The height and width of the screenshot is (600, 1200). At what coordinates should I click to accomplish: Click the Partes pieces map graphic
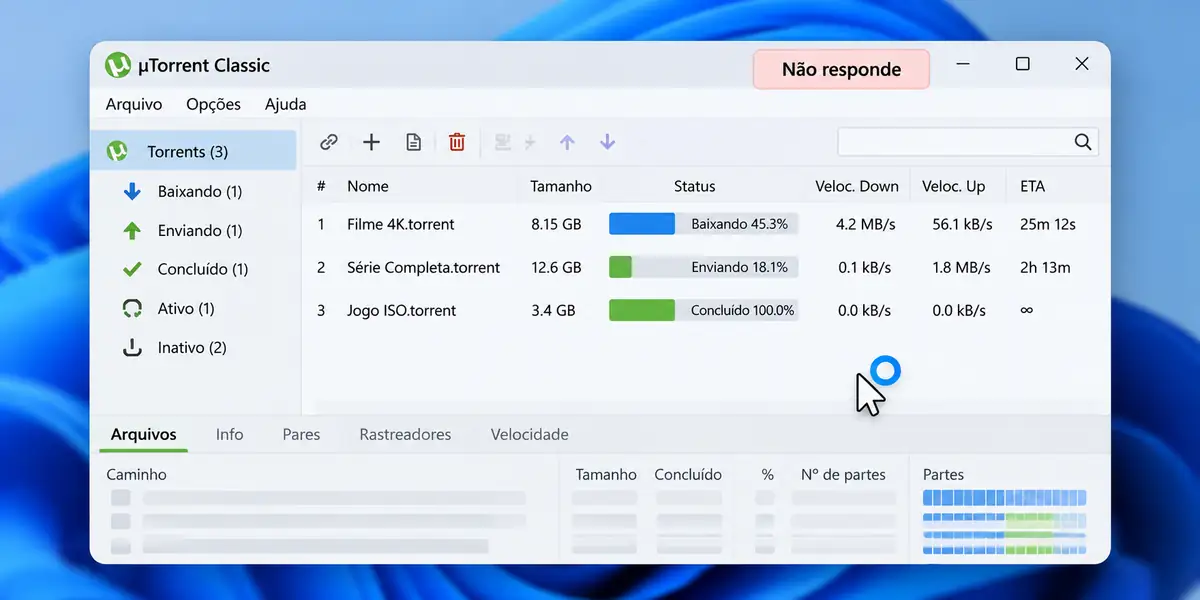click(x=1004, y=521)
